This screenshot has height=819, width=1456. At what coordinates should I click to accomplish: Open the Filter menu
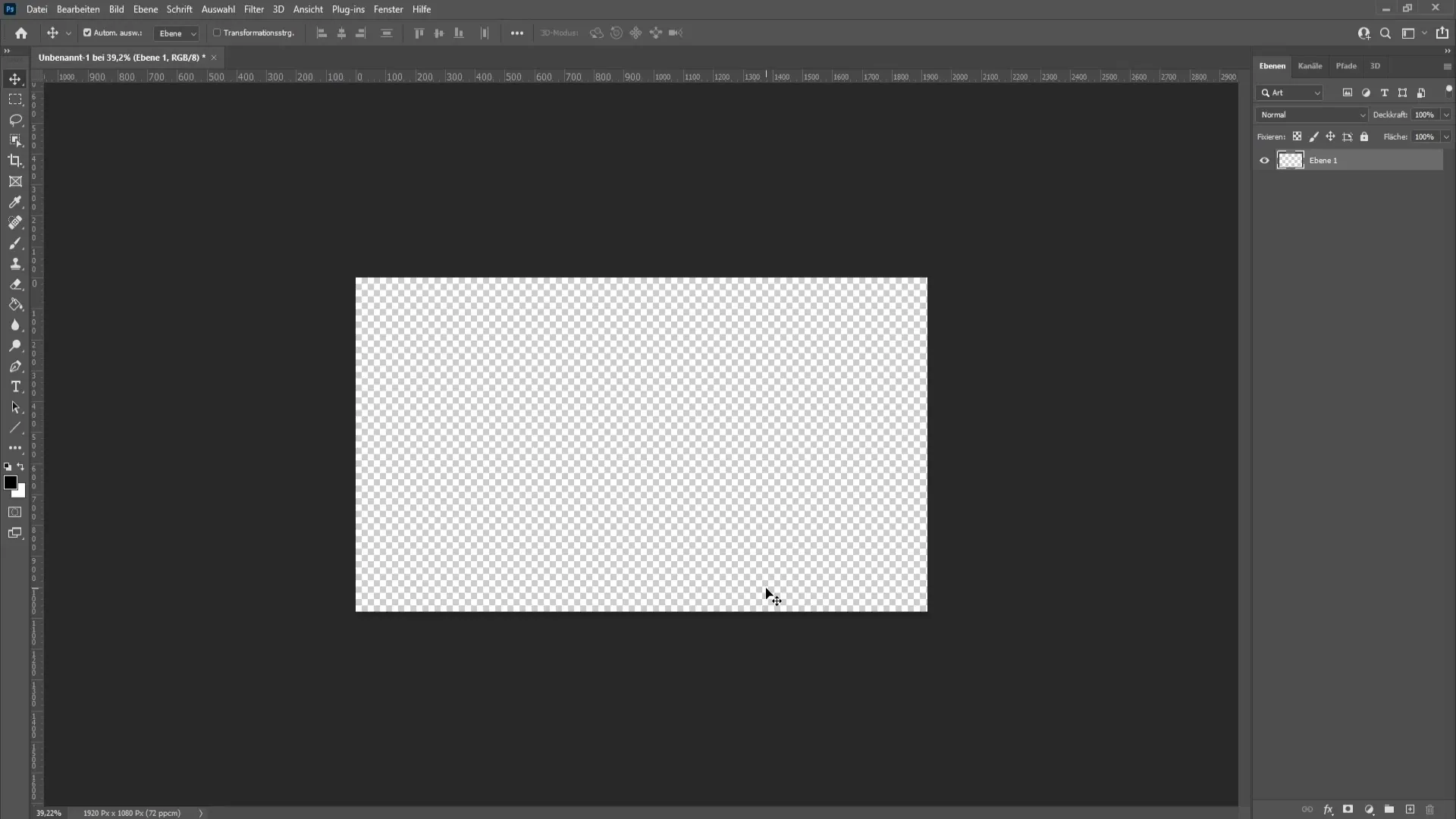tap(253, 9)
